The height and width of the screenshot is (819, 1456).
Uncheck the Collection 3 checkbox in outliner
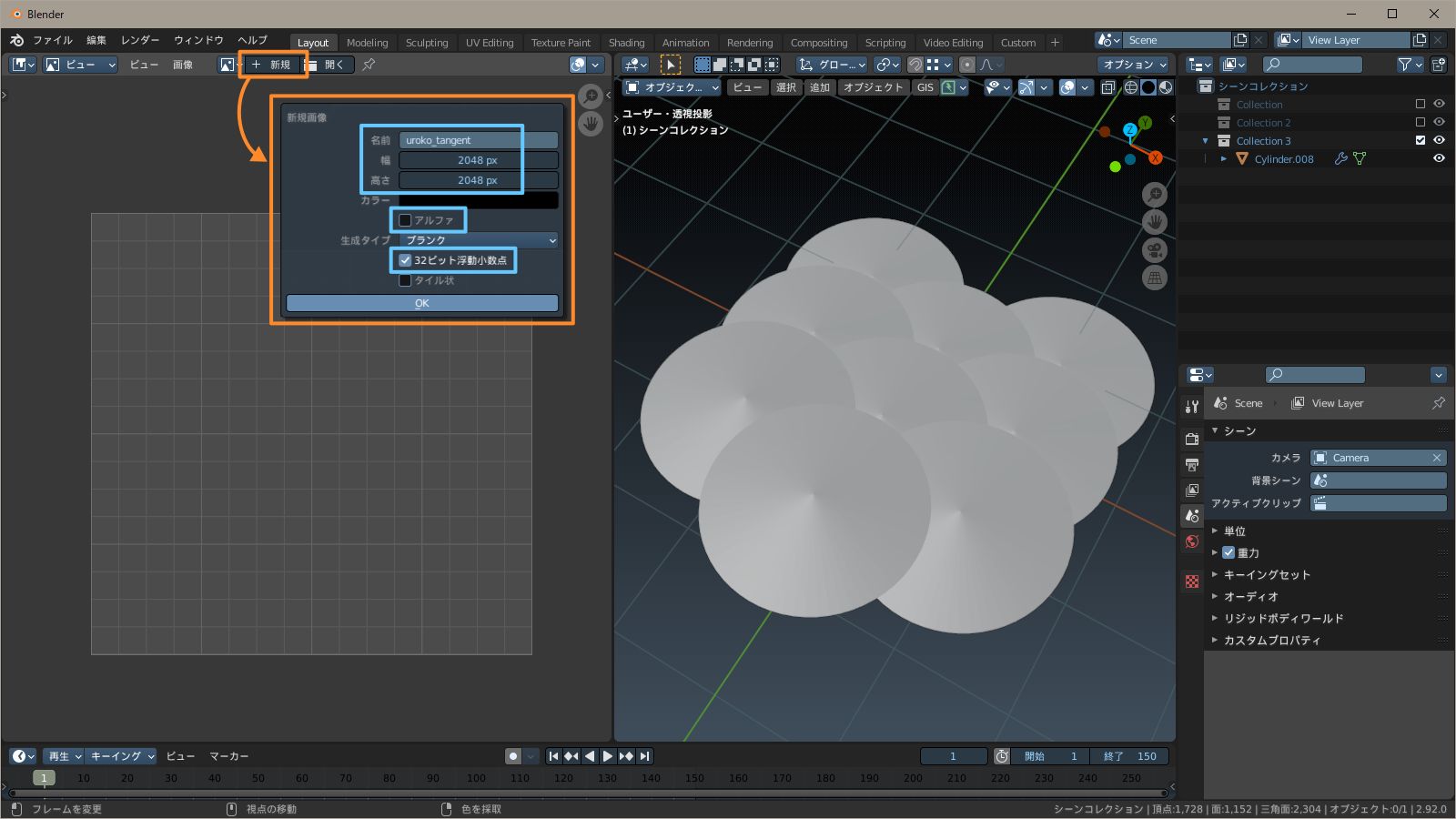pos(1421,140)
